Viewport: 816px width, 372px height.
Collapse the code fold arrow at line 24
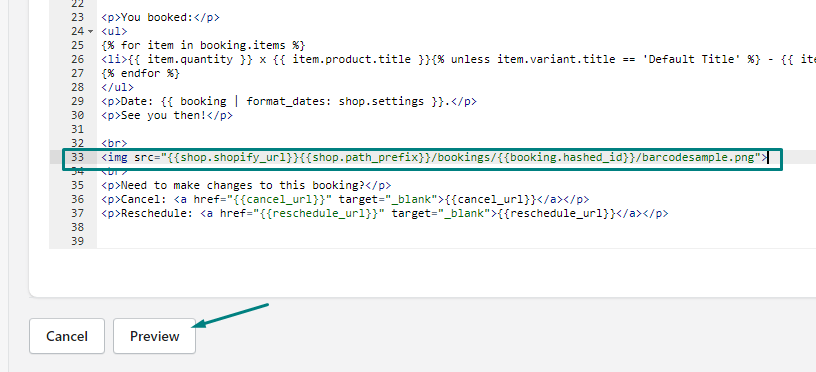[x=91, y=31]
